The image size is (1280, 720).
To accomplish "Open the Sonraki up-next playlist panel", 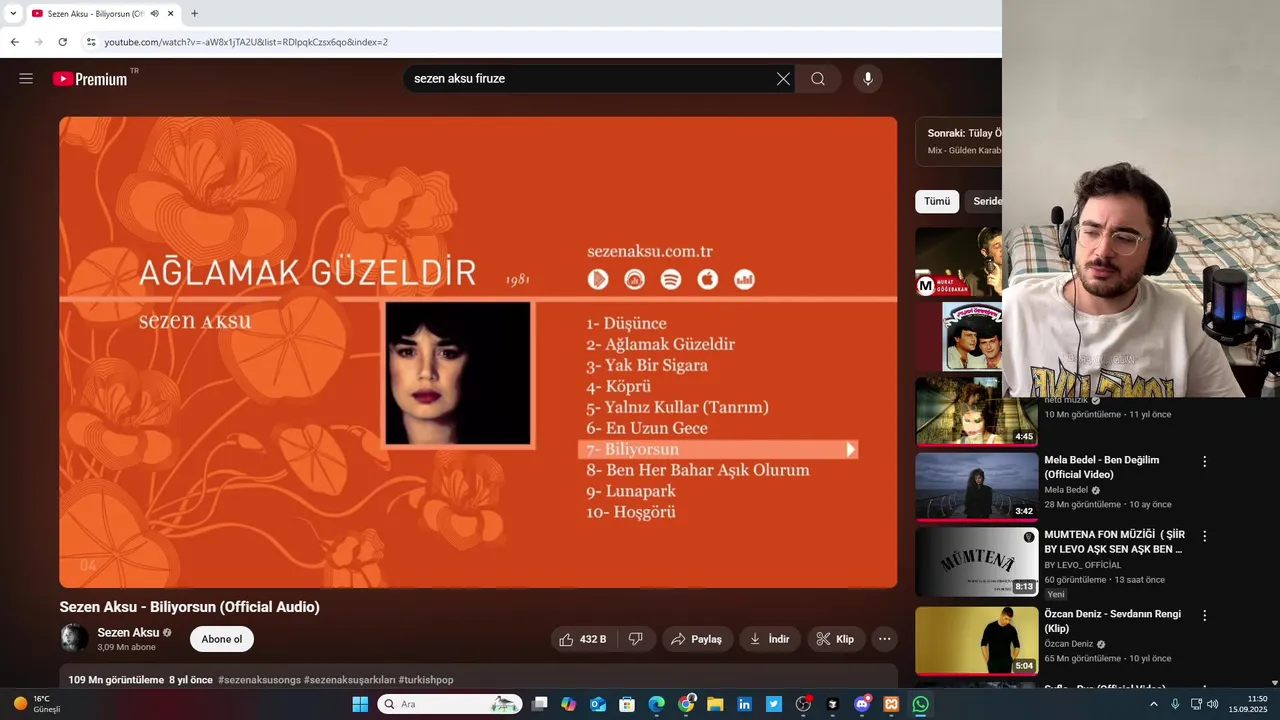I will click(959, 141).
